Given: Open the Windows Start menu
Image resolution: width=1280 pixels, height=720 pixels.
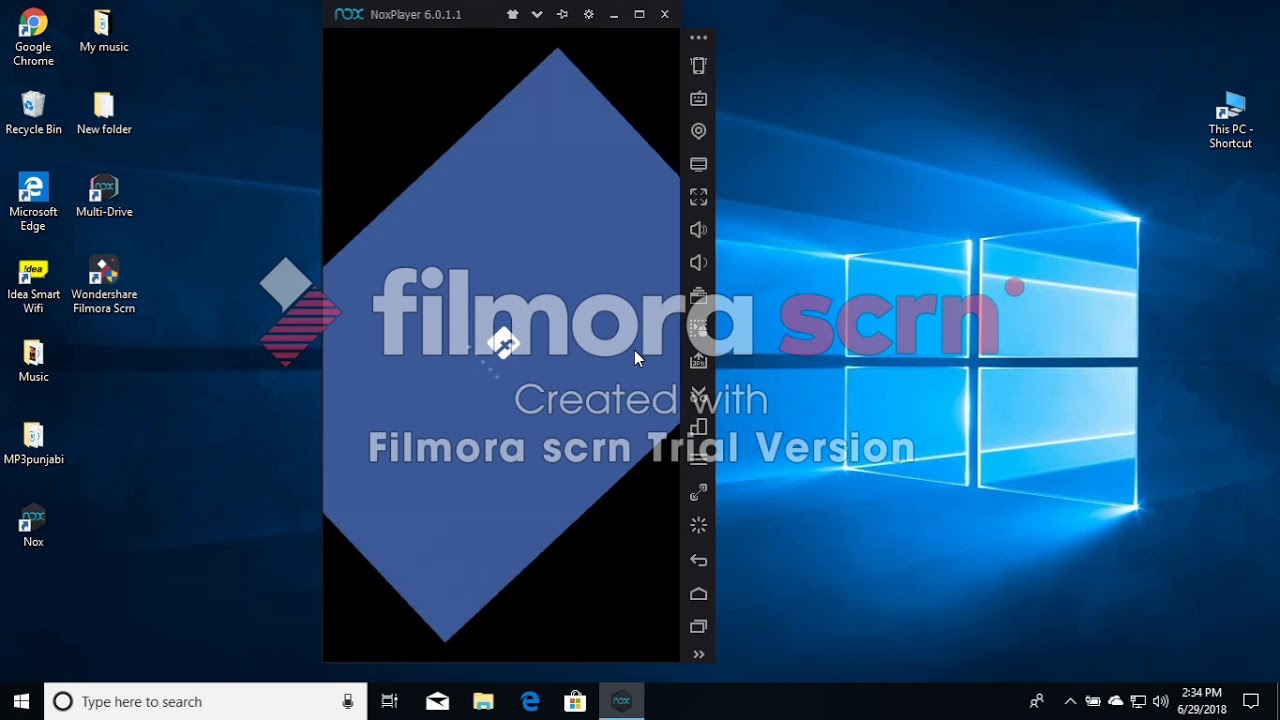Looking at the screenshot, I should pyautogui.click(x=22, y=701).
